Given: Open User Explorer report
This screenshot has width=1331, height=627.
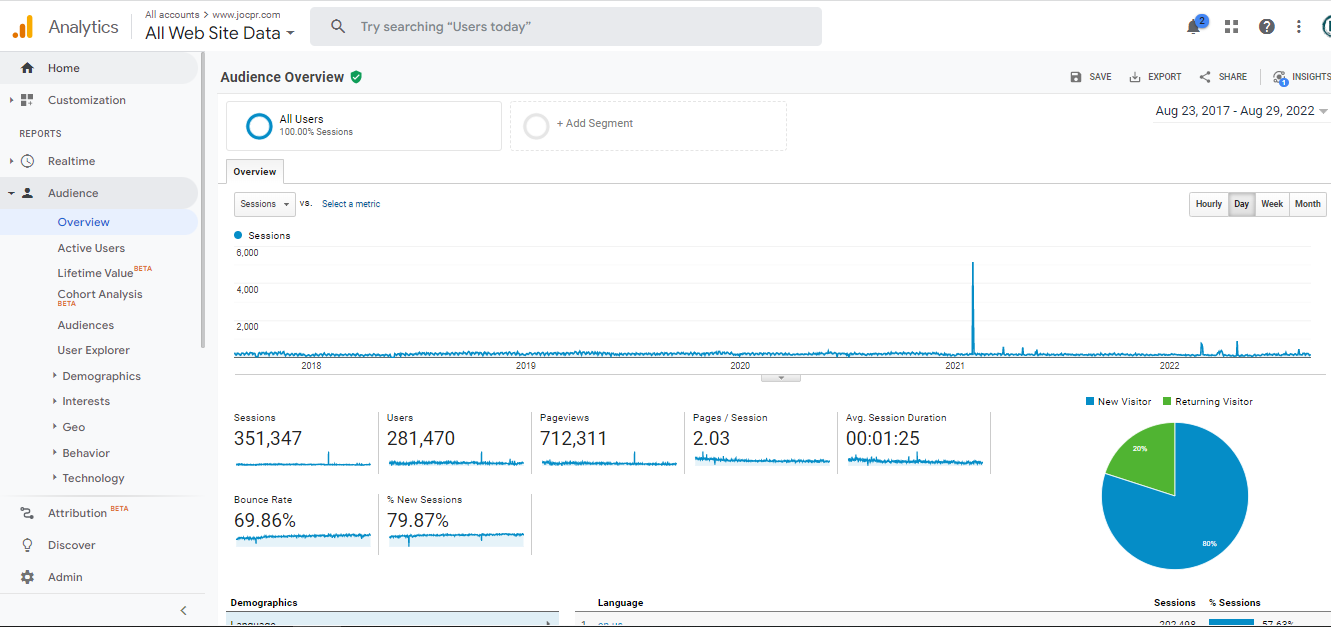Looking at the screenshot, I should point(94,350).
